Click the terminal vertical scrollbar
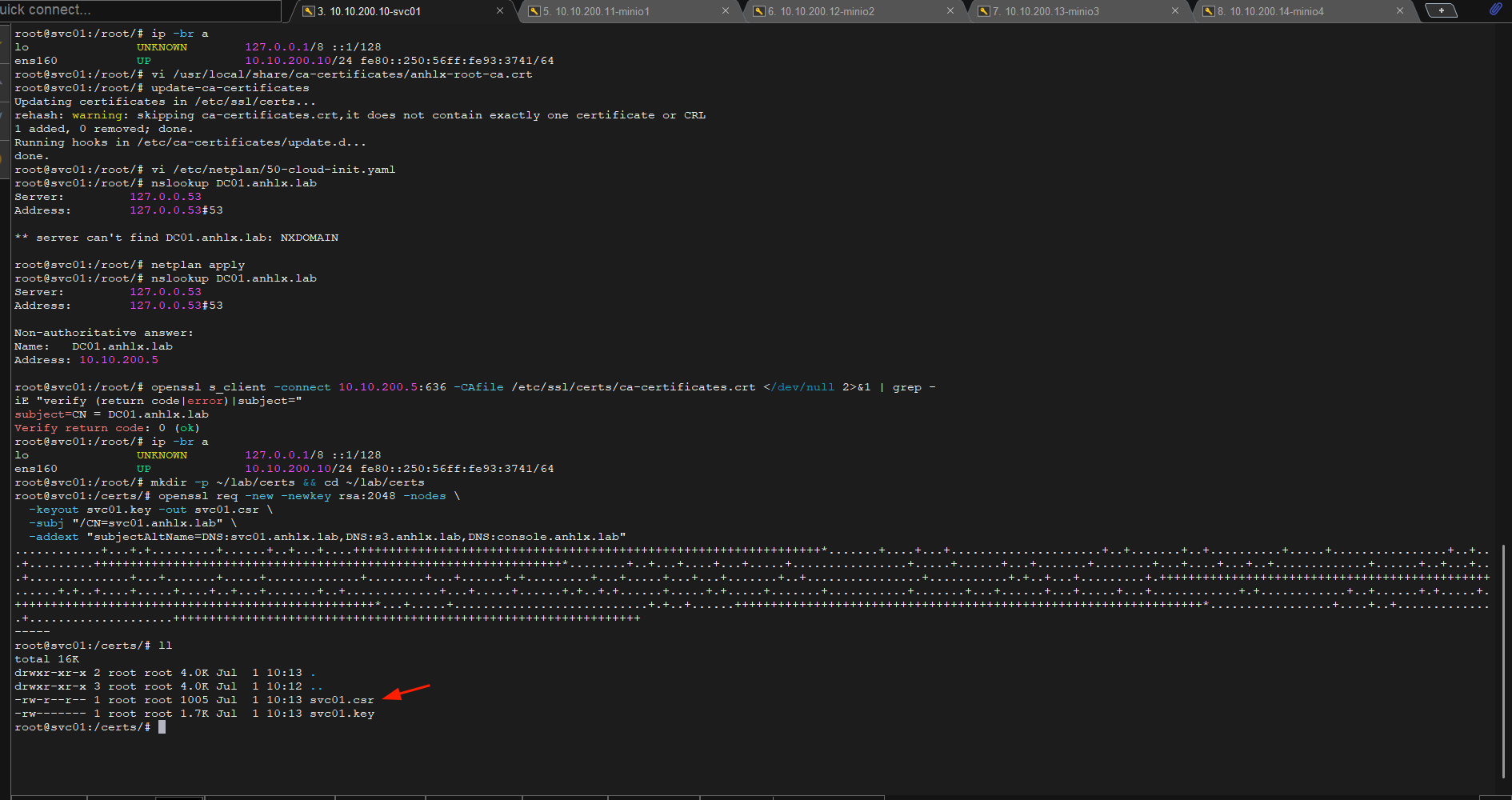The image size is (1512, 800). [1503, 661]
